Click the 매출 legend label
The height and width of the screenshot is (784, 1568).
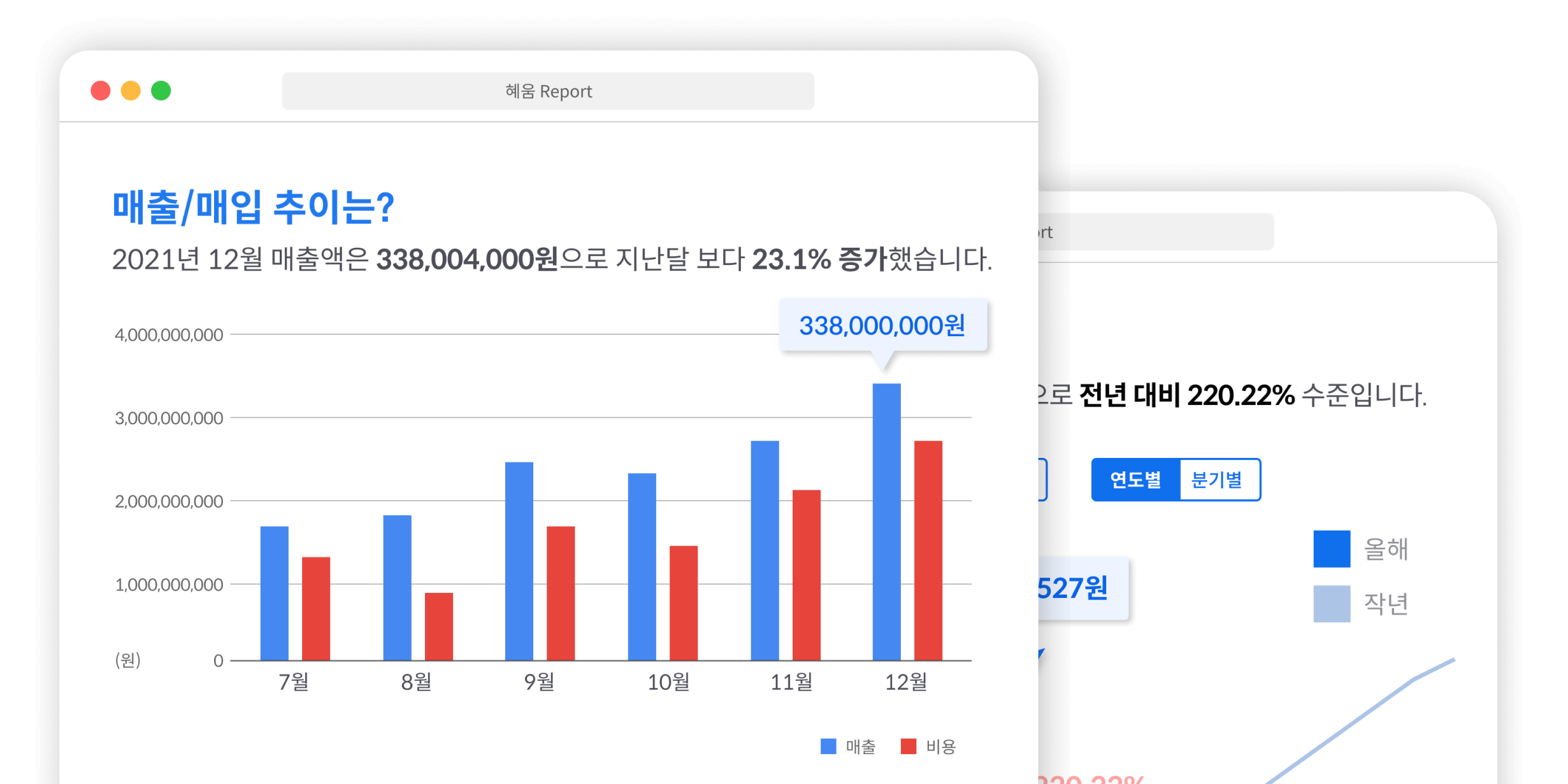861,746
